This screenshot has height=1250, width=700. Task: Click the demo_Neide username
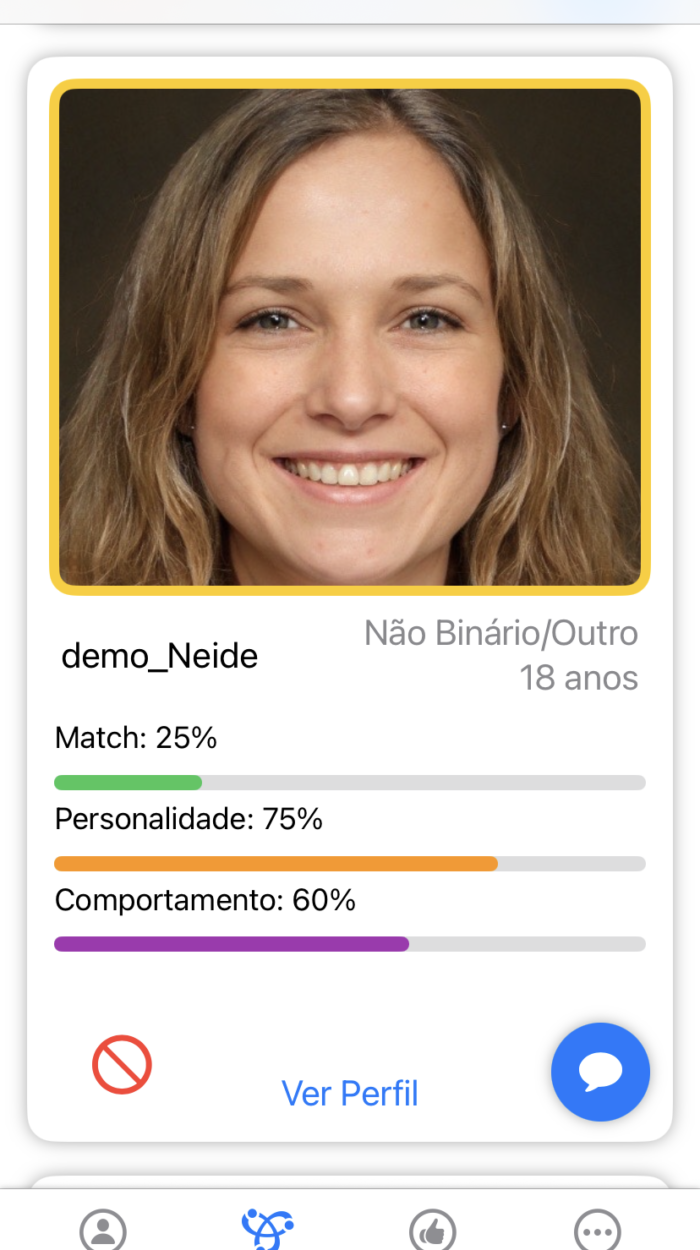[160, 656]
